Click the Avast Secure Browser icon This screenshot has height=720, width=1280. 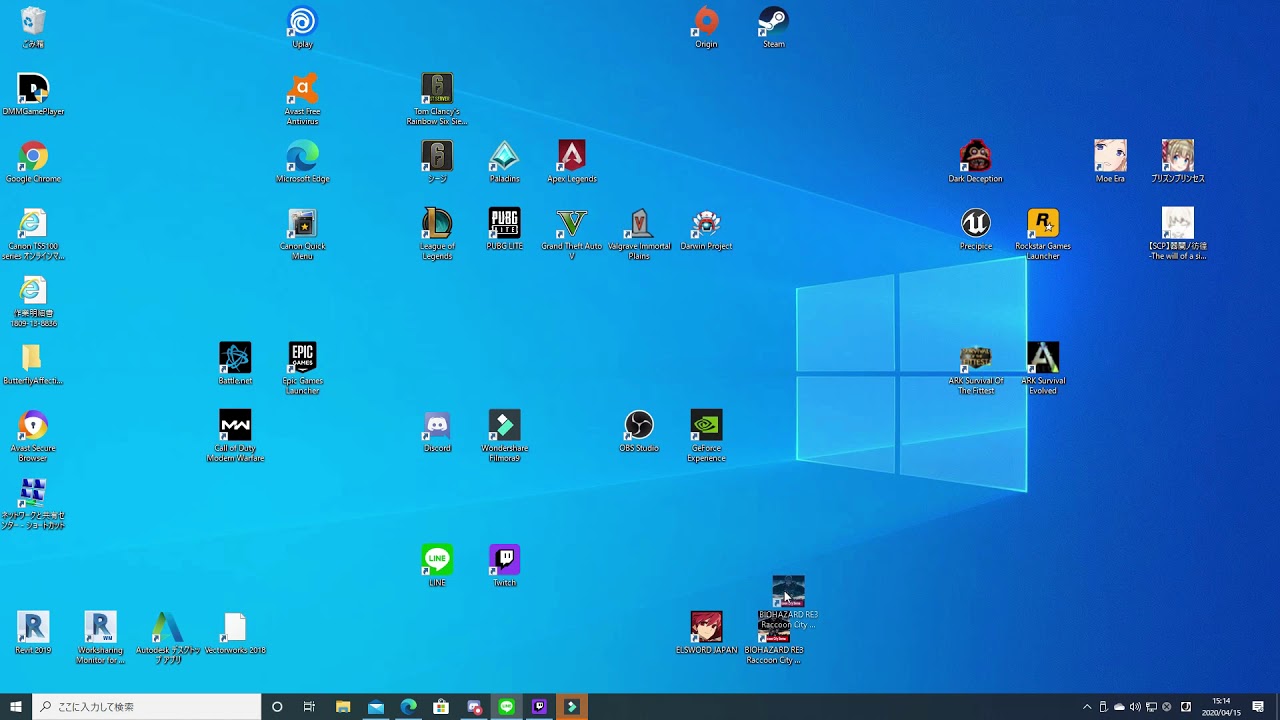coord(33,436)
